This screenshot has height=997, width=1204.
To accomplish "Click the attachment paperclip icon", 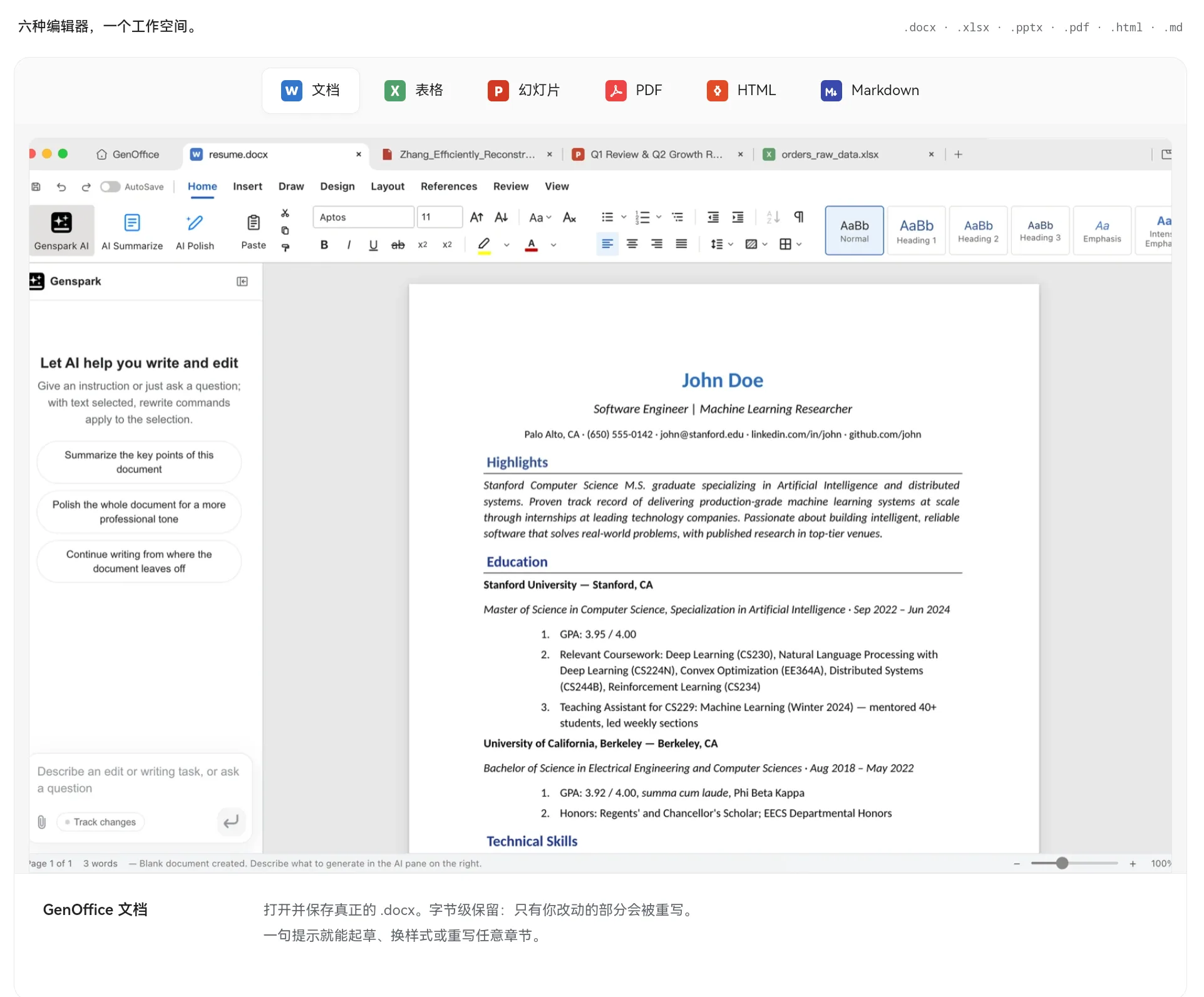I will (x=42, y=822).
